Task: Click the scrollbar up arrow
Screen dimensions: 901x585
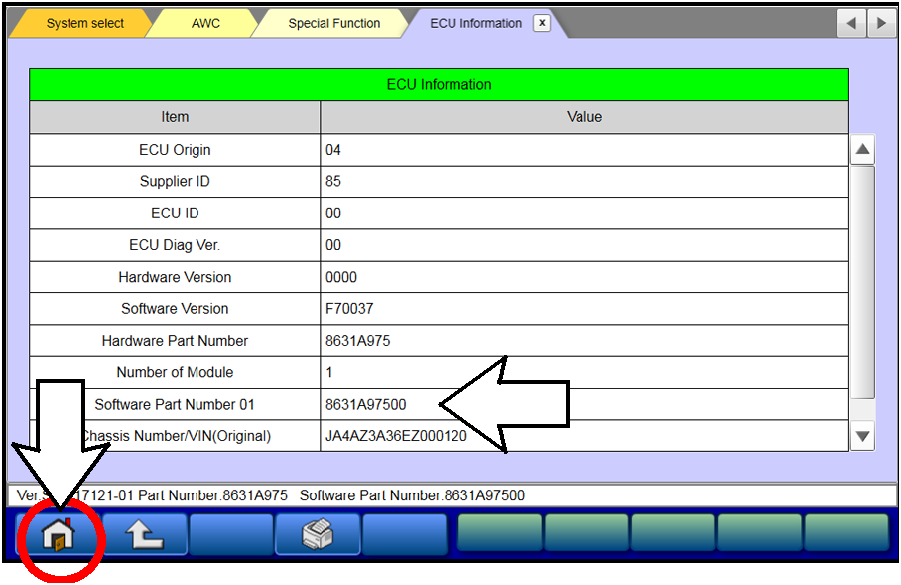Action: click(862, 149)
